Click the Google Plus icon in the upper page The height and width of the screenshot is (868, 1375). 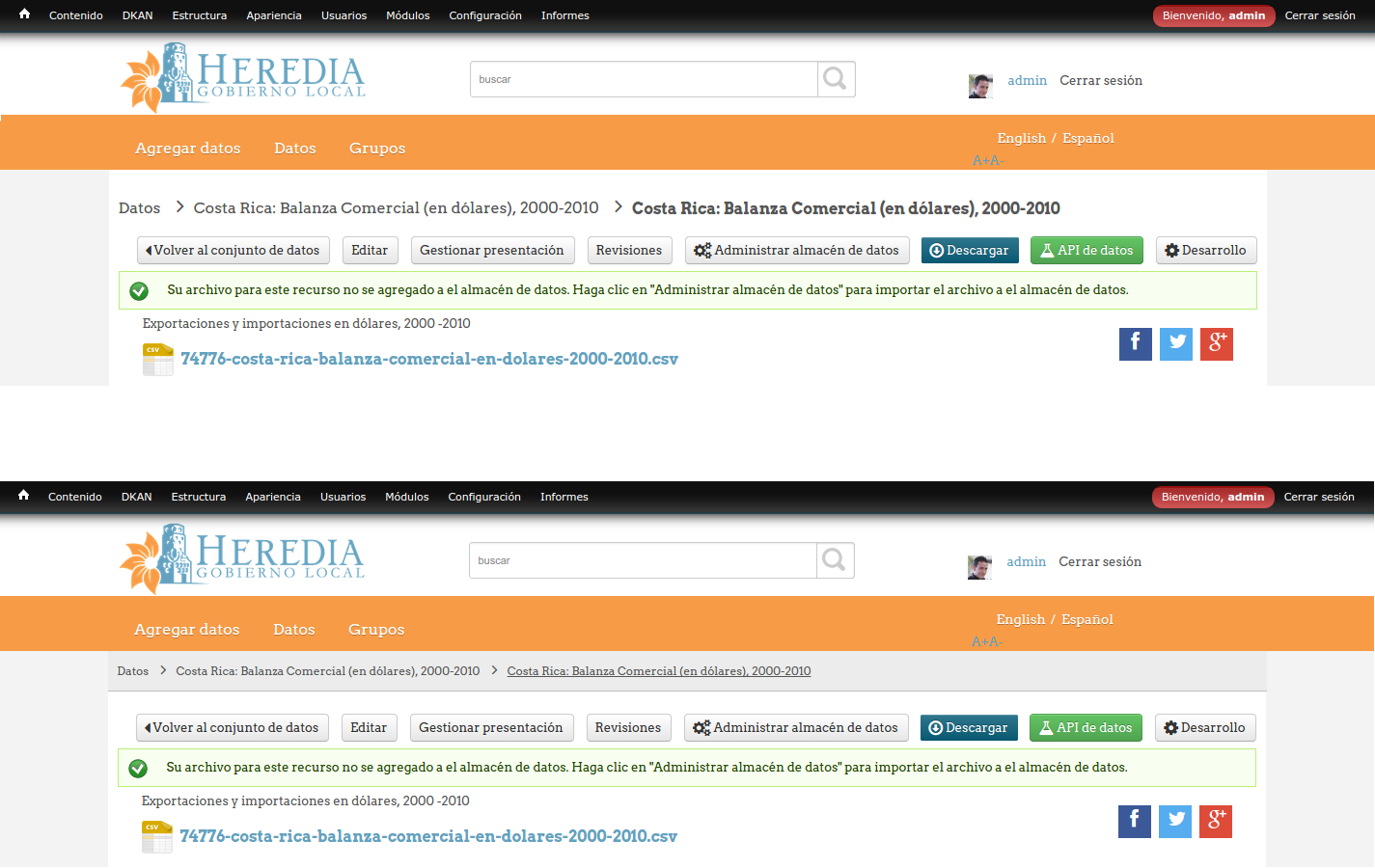point(1216,343)
